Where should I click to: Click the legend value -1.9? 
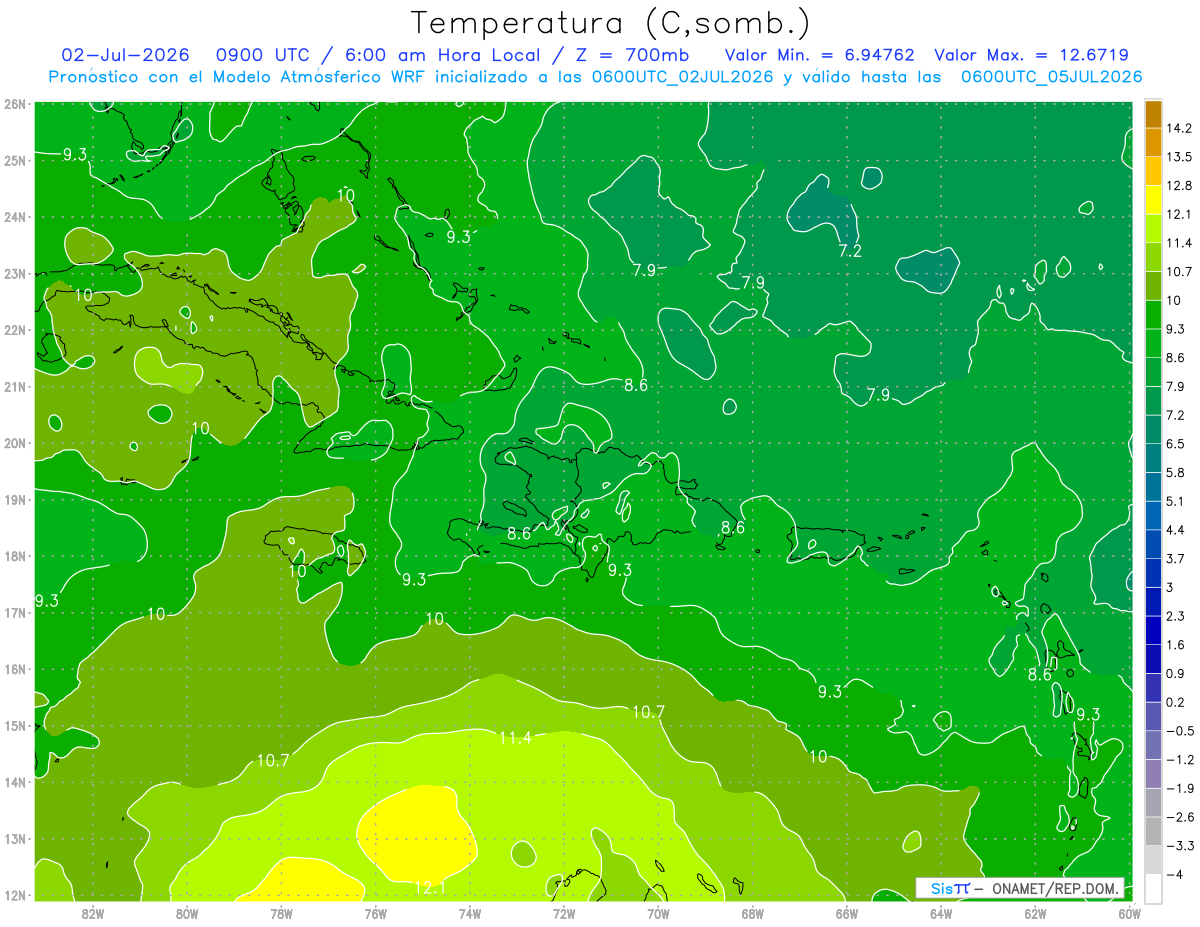(x=1180, y=789)
